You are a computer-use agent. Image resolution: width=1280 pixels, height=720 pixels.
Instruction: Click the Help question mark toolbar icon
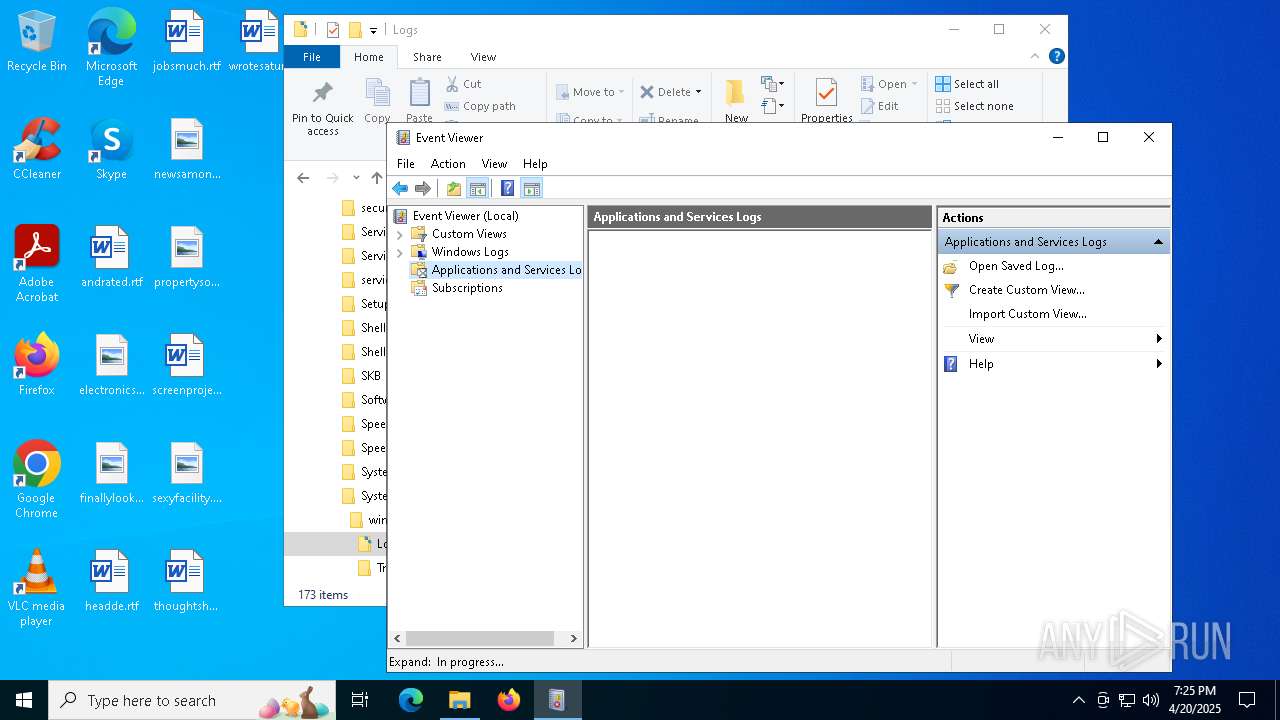click(507, 188)
